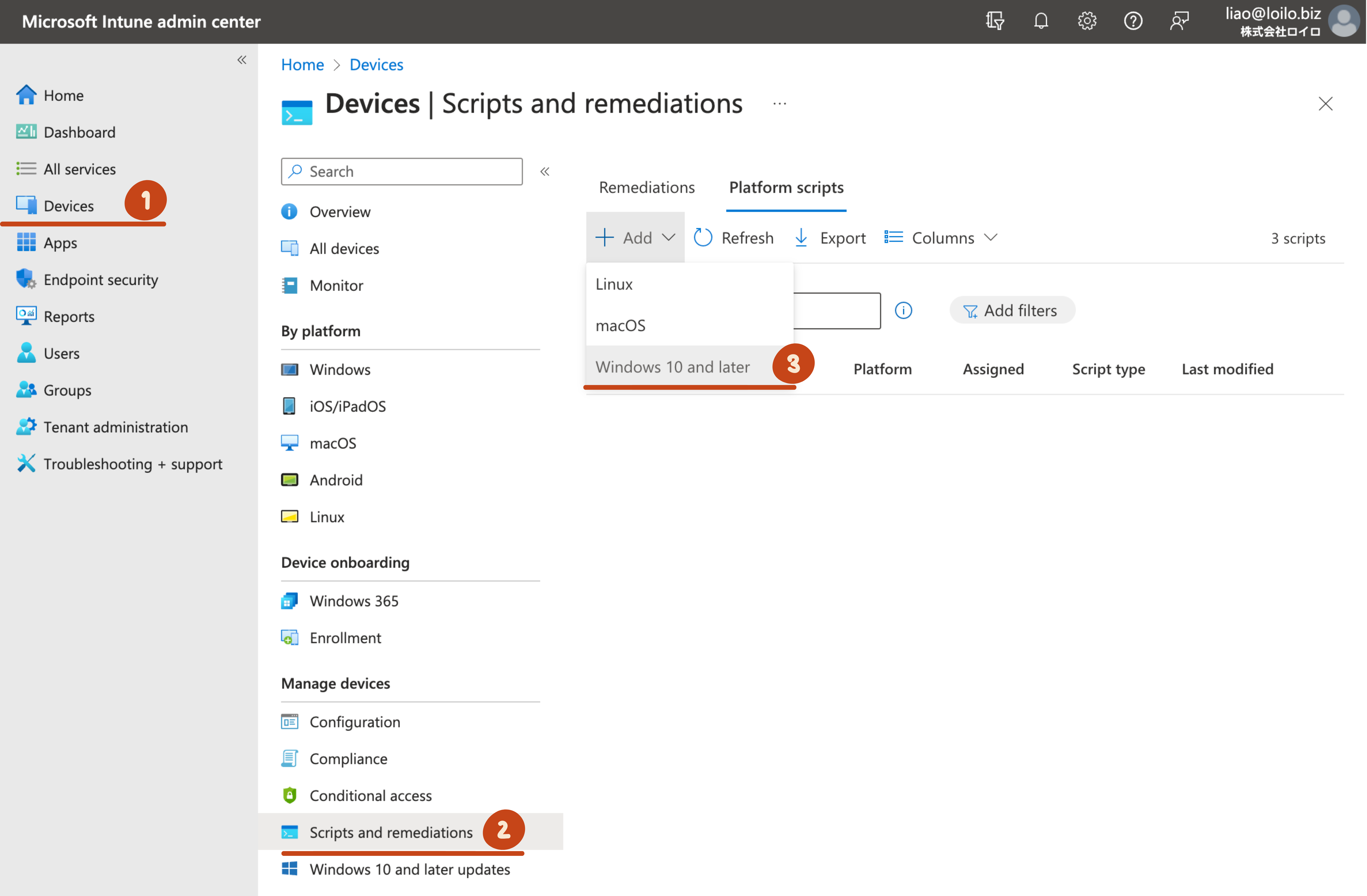The image size is (1367, 896).
Task: Open portal settings gear icon
Action: (1087, 21)
